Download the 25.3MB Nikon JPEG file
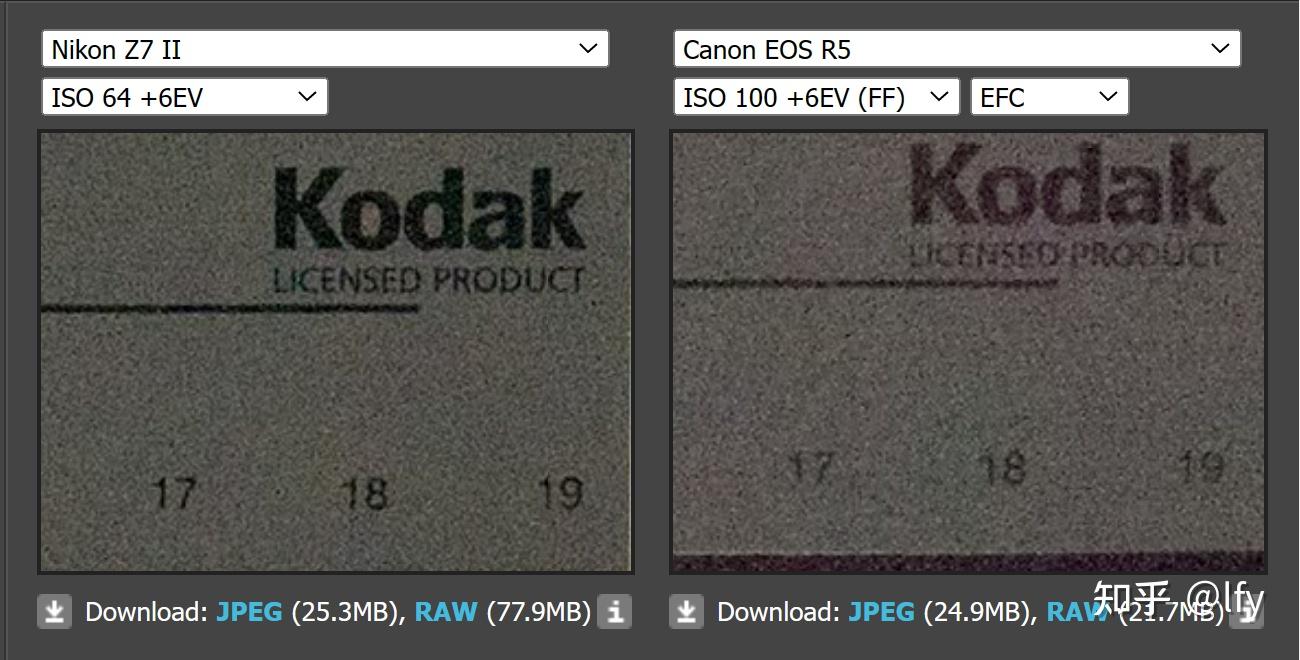 [x=249, y=612]
